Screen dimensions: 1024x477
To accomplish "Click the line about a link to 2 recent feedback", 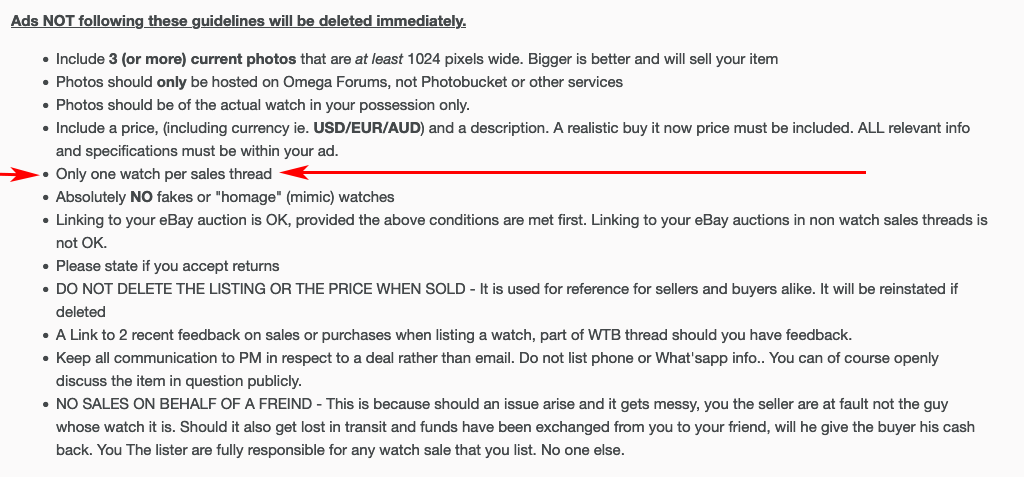I will coord(300,335).
